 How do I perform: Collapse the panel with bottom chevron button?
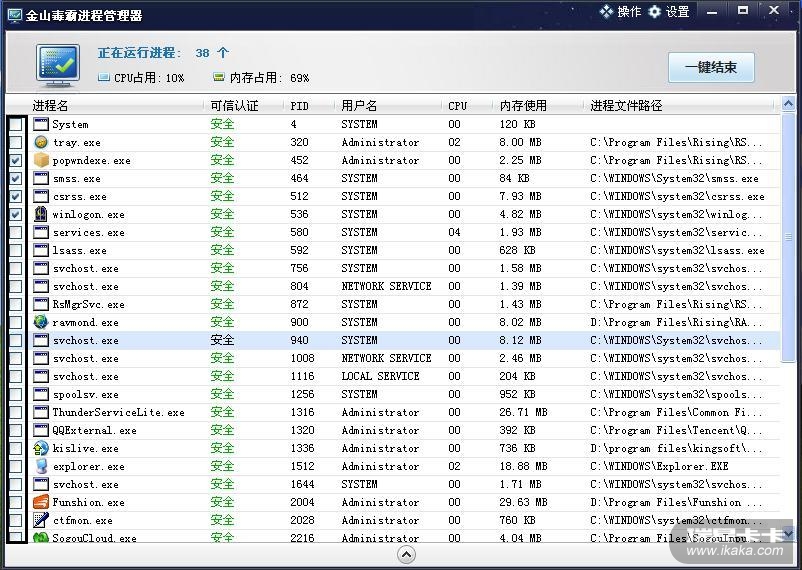pos(406,555)
